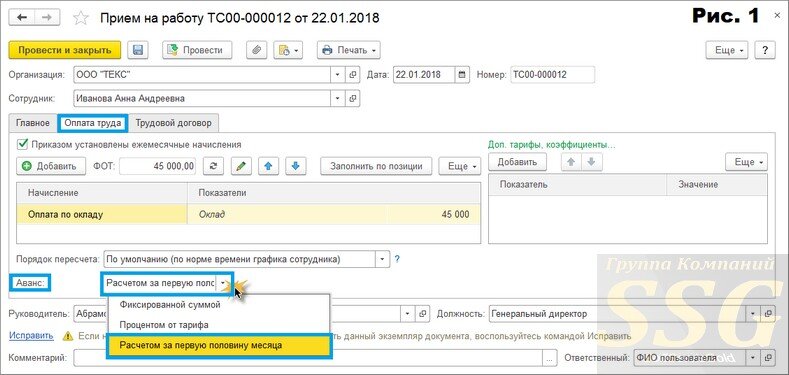
Task: Click the Показатели column header
Action: pos(334,193)
